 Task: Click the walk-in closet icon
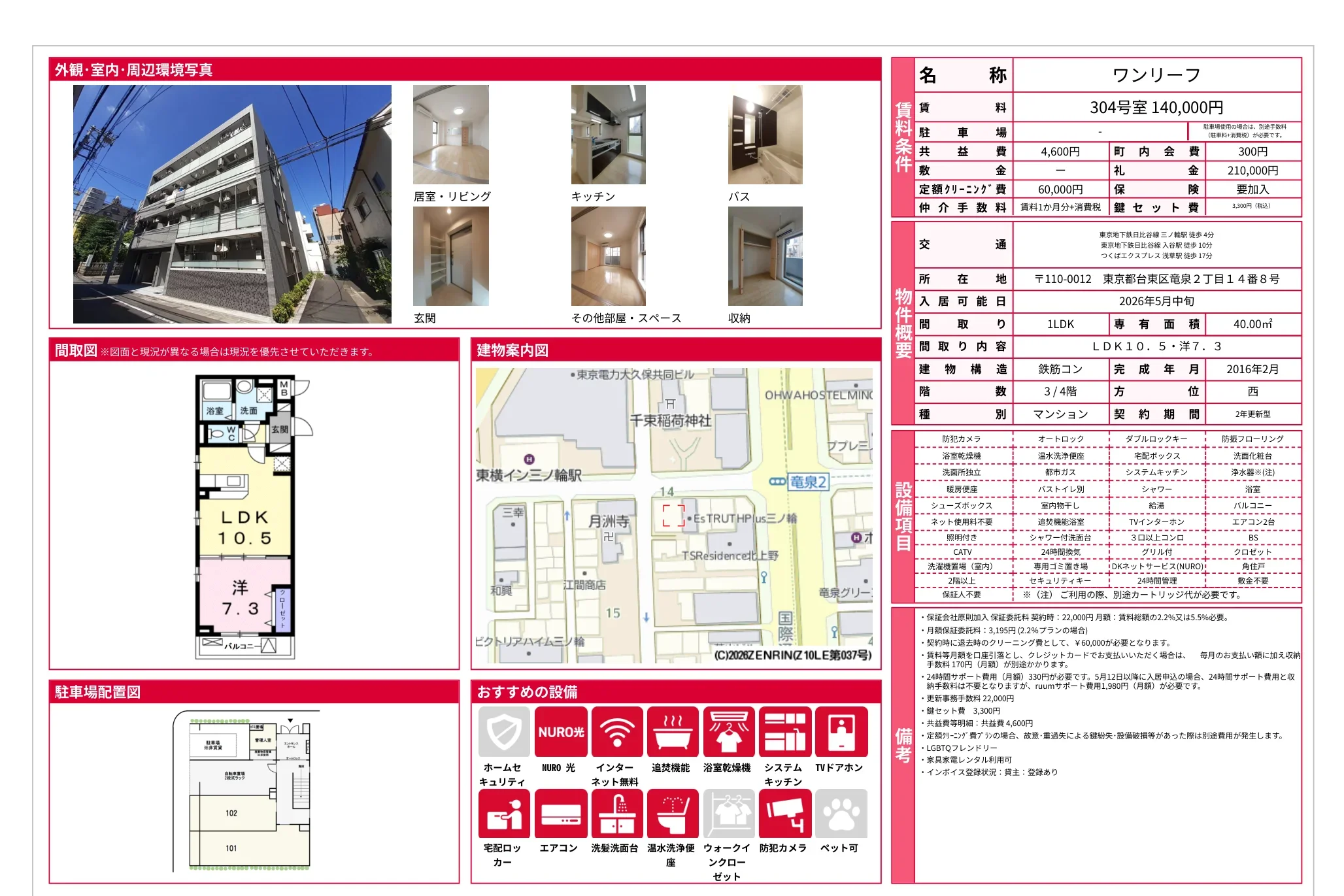[728, 814]
